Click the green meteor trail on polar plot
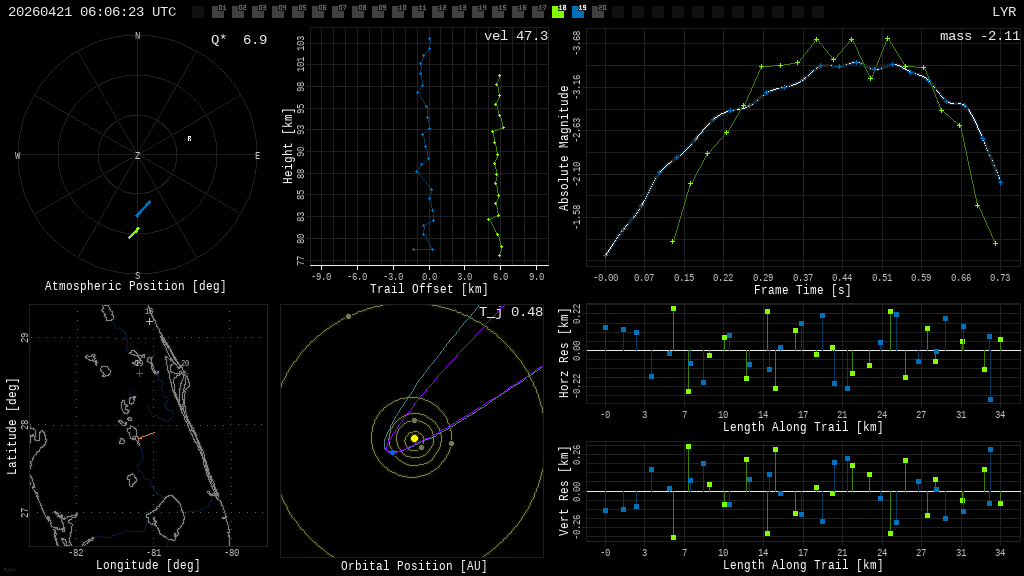This screenshot has height=576, width=1024. click(134, 232)
